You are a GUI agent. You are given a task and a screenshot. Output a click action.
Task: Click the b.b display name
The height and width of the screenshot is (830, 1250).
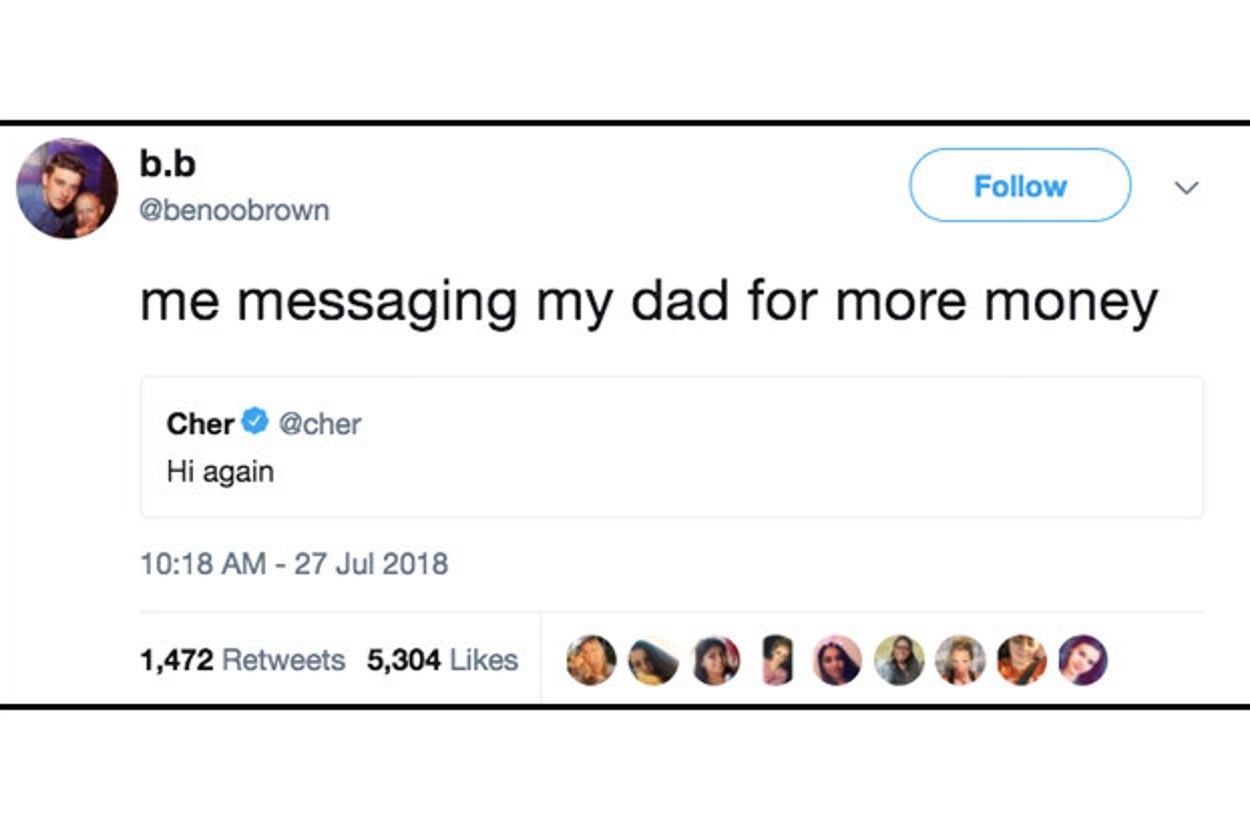point(167,164)
